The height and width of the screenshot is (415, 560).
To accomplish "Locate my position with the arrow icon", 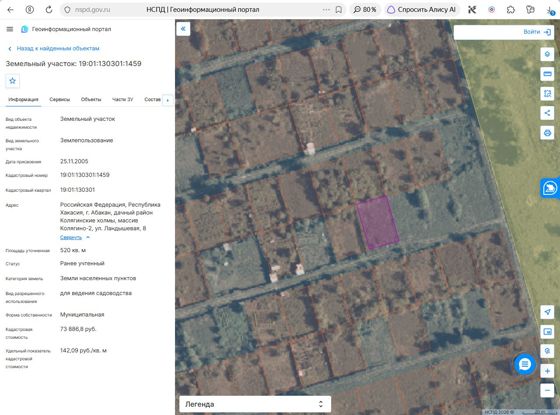I will [547, 312].
